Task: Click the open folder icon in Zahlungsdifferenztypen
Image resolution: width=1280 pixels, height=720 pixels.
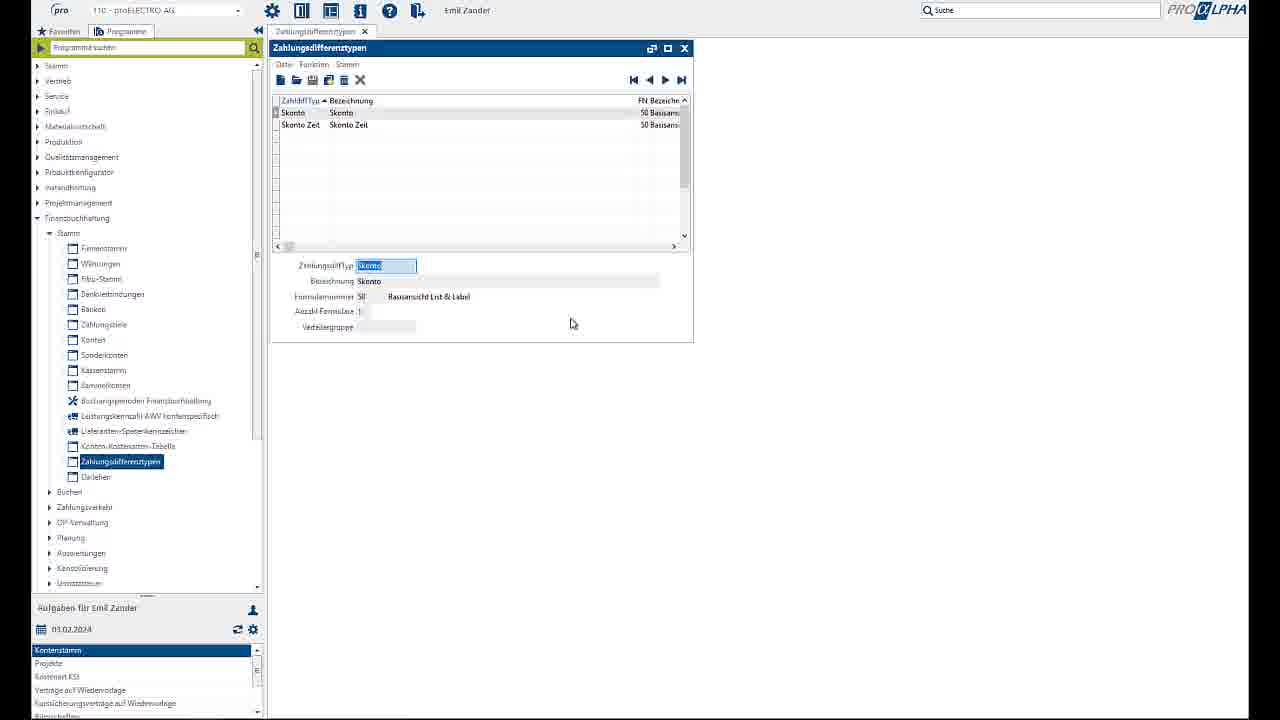Action: coord(297,80)
